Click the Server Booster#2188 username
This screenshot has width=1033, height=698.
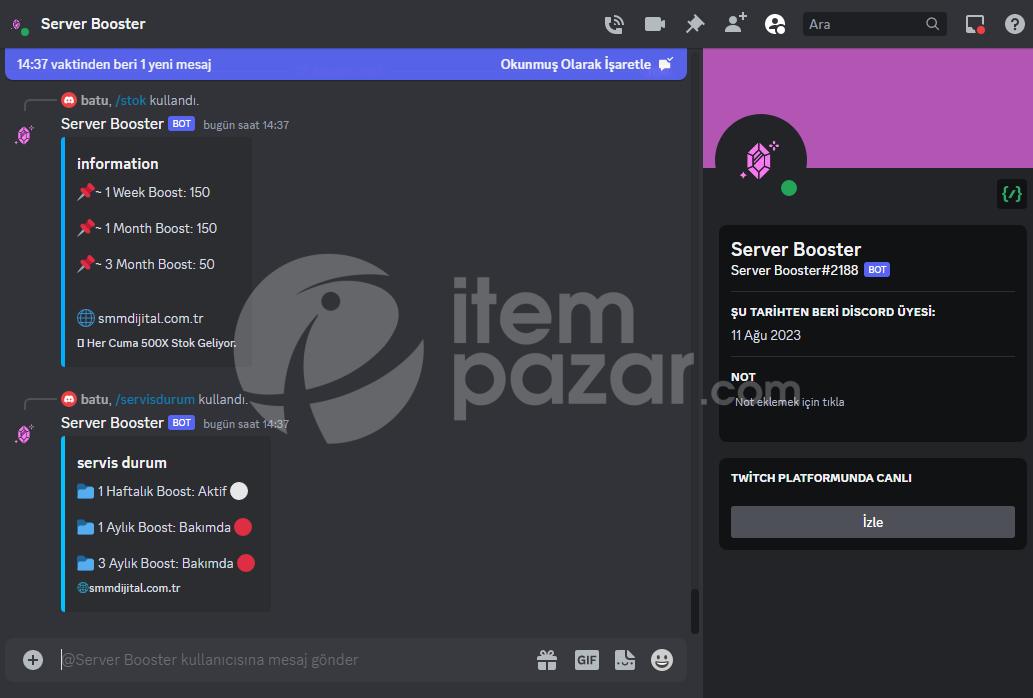794,270
